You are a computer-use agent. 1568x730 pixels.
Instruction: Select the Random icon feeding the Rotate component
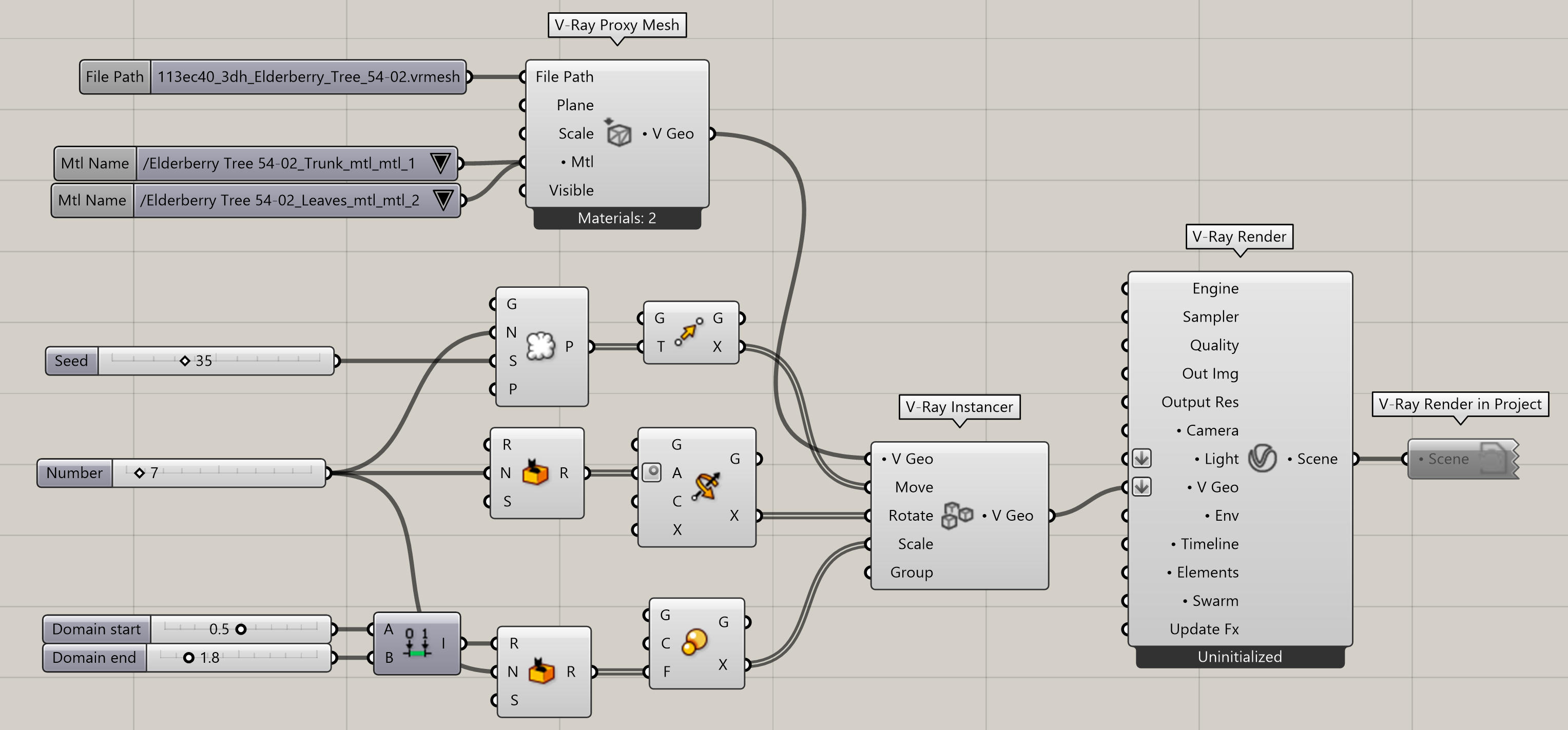click(535, 472)
